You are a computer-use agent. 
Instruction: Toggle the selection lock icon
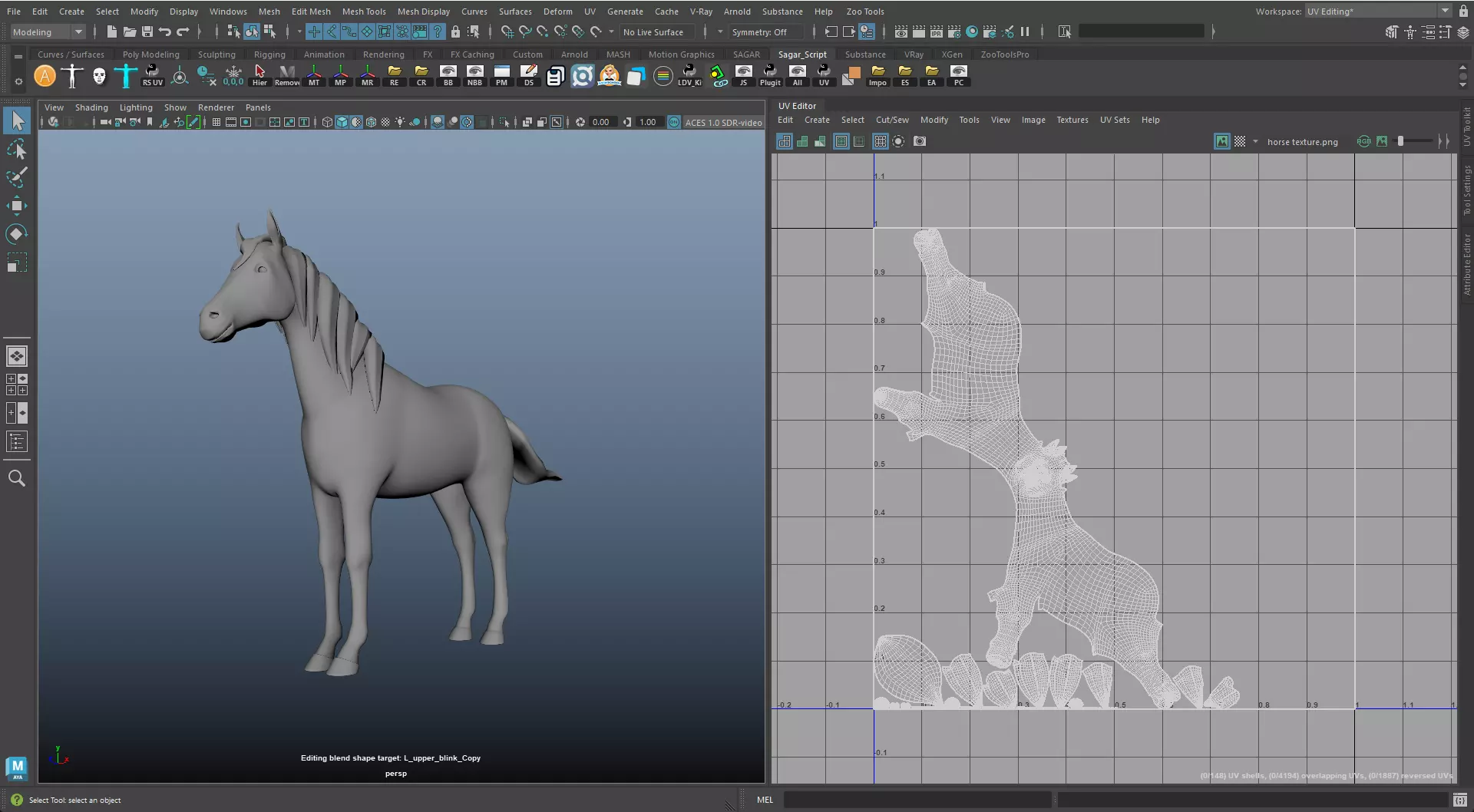tap(455, 31)
